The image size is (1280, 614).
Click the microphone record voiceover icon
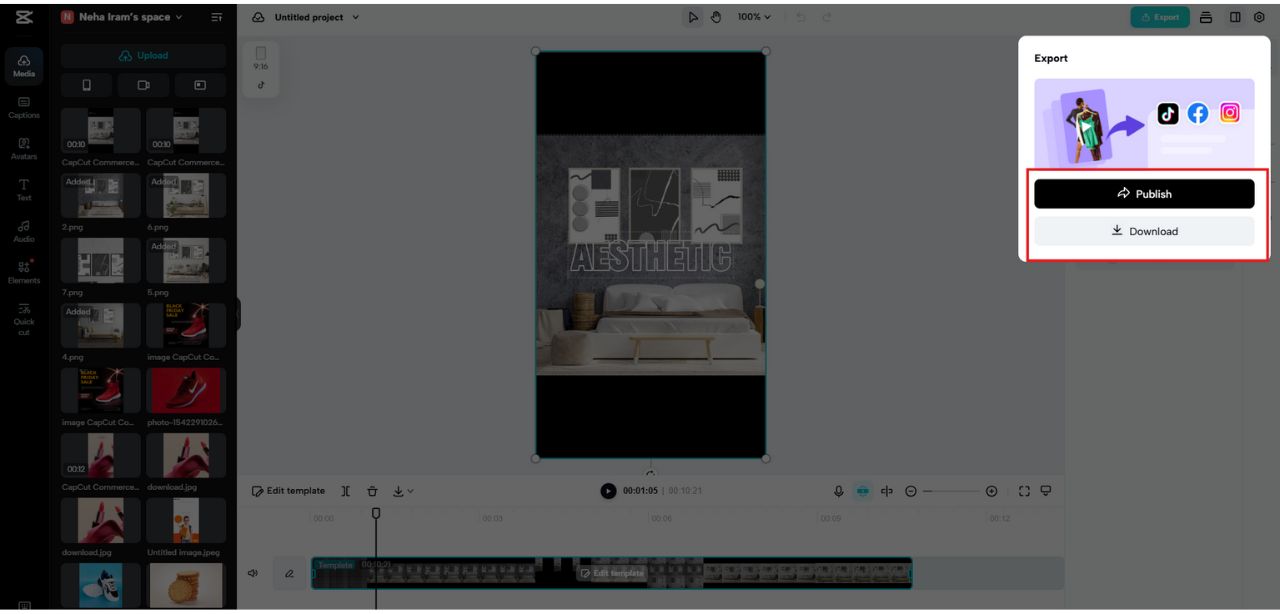(x=839, y=491)
